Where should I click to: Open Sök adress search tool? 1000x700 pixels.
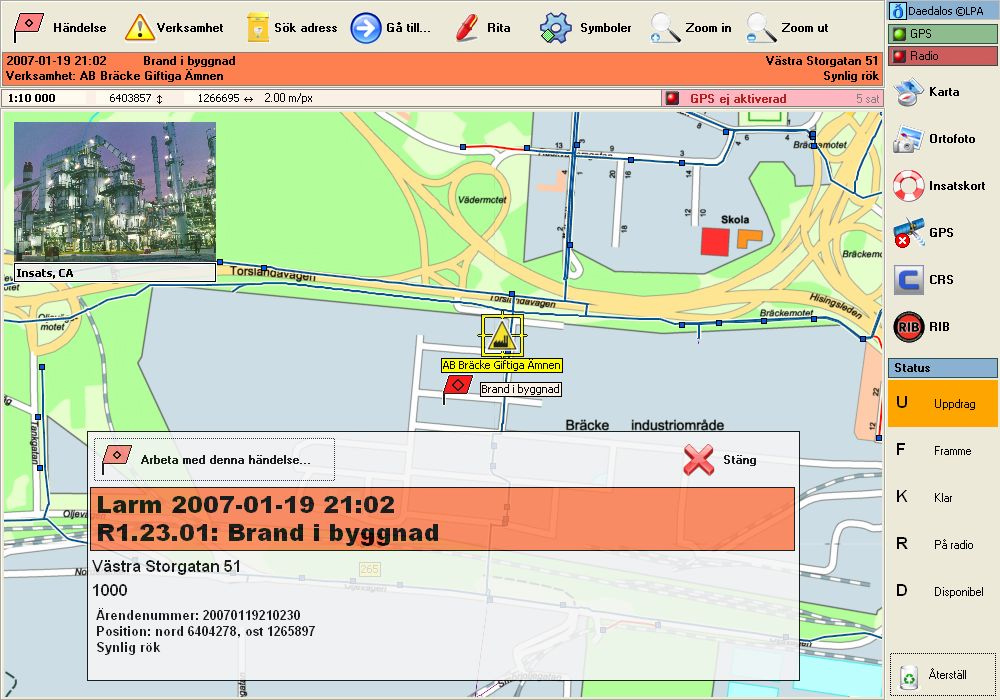click(x=258, y=27)
